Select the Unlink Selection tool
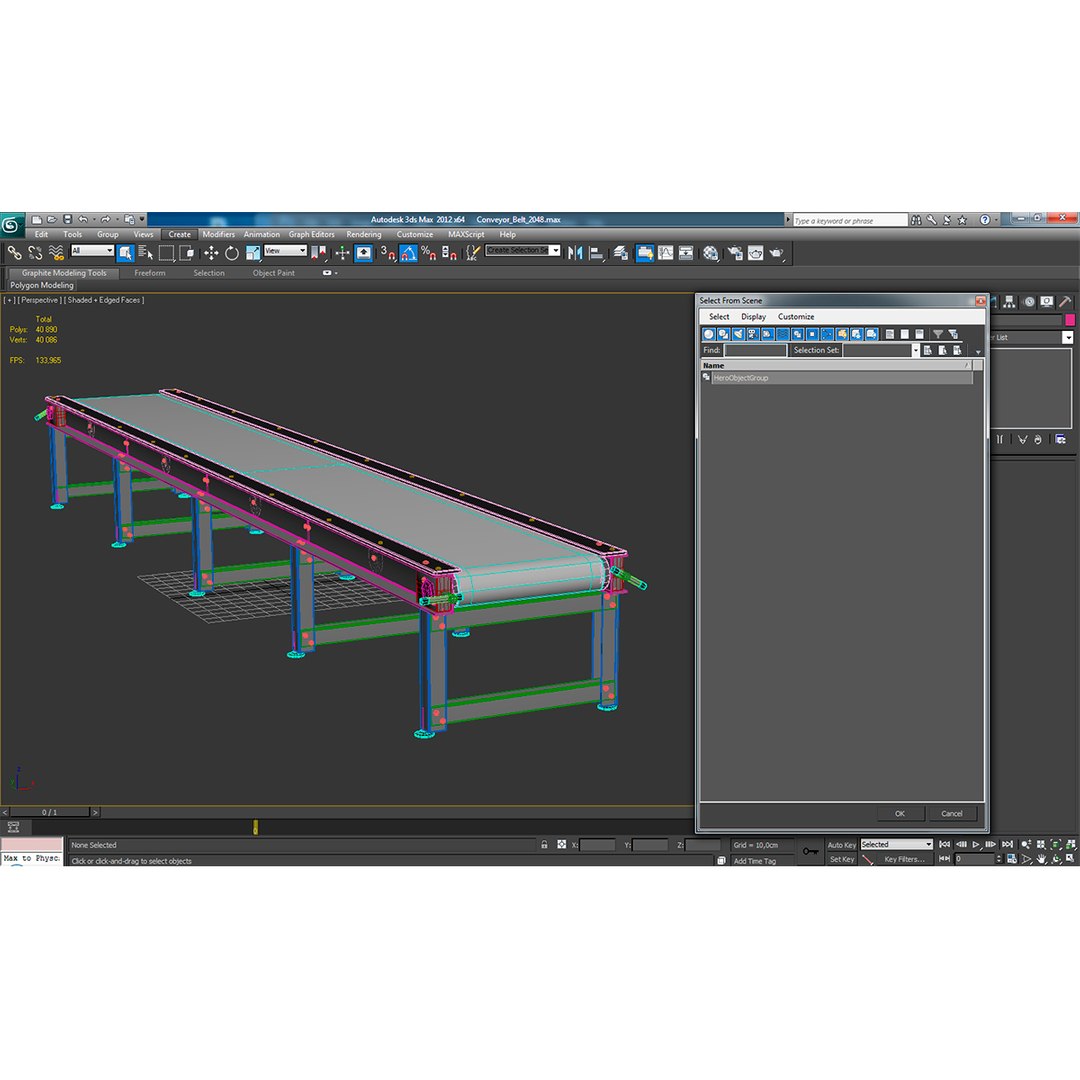The image size is (1080, 1080). coord(35,253)
